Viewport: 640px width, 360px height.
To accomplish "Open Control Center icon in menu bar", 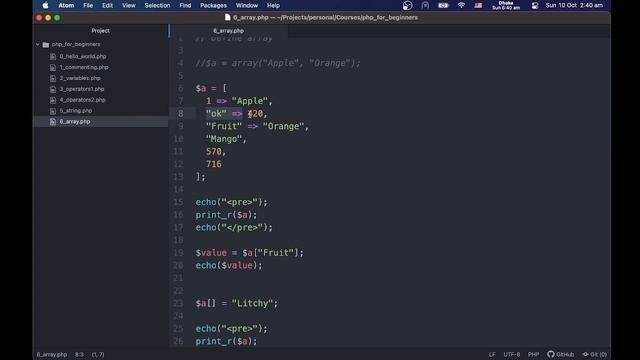I will (535, 5).
